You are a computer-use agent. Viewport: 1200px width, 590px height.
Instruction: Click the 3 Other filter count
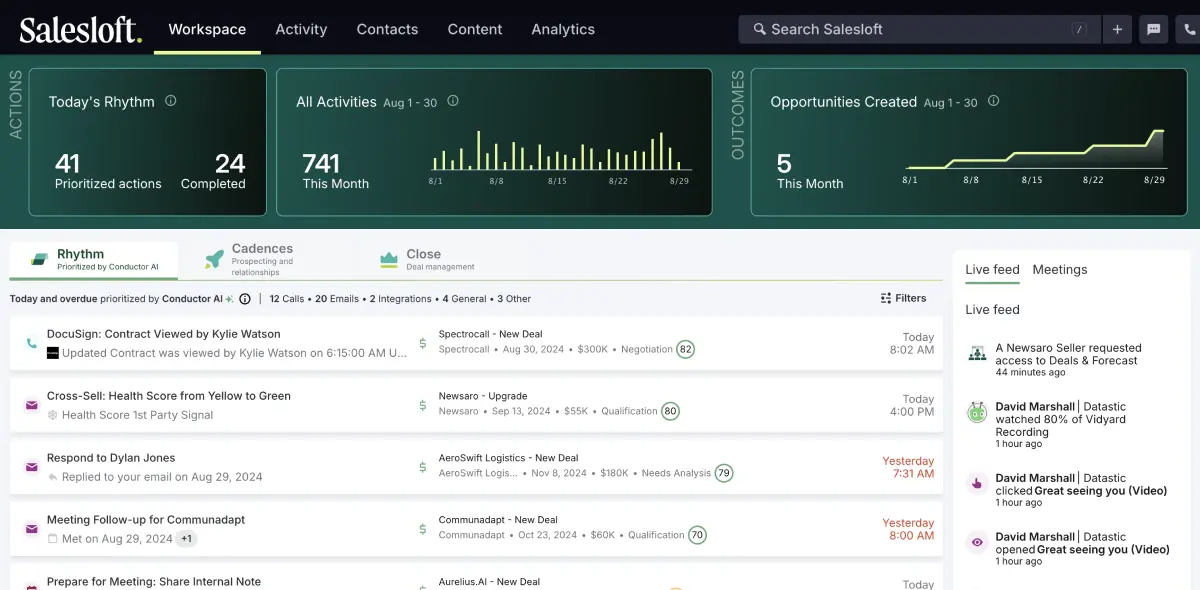pos(514,298)
